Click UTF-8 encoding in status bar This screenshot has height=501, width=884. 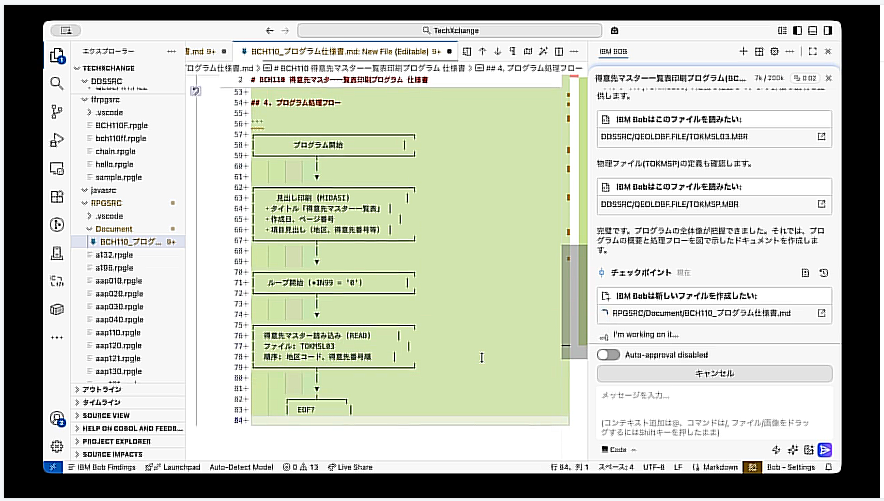(x=654, y=467)
